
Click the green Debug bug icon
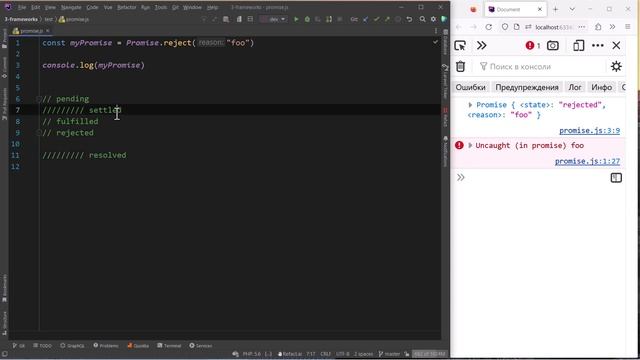click(x=307, y=19)
